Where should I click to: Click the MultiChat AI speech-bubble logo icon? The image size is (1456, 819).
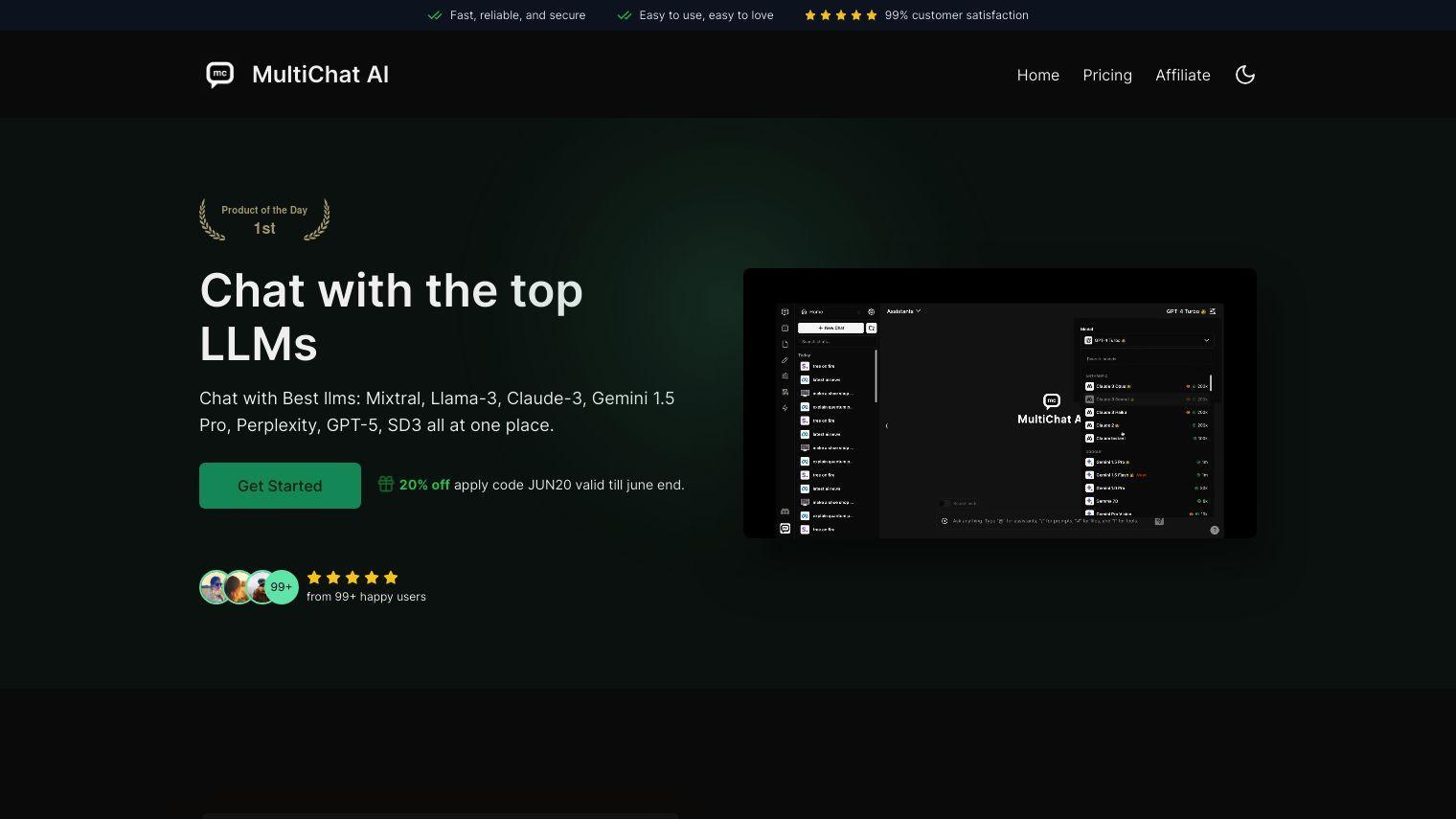pos(219,74)
